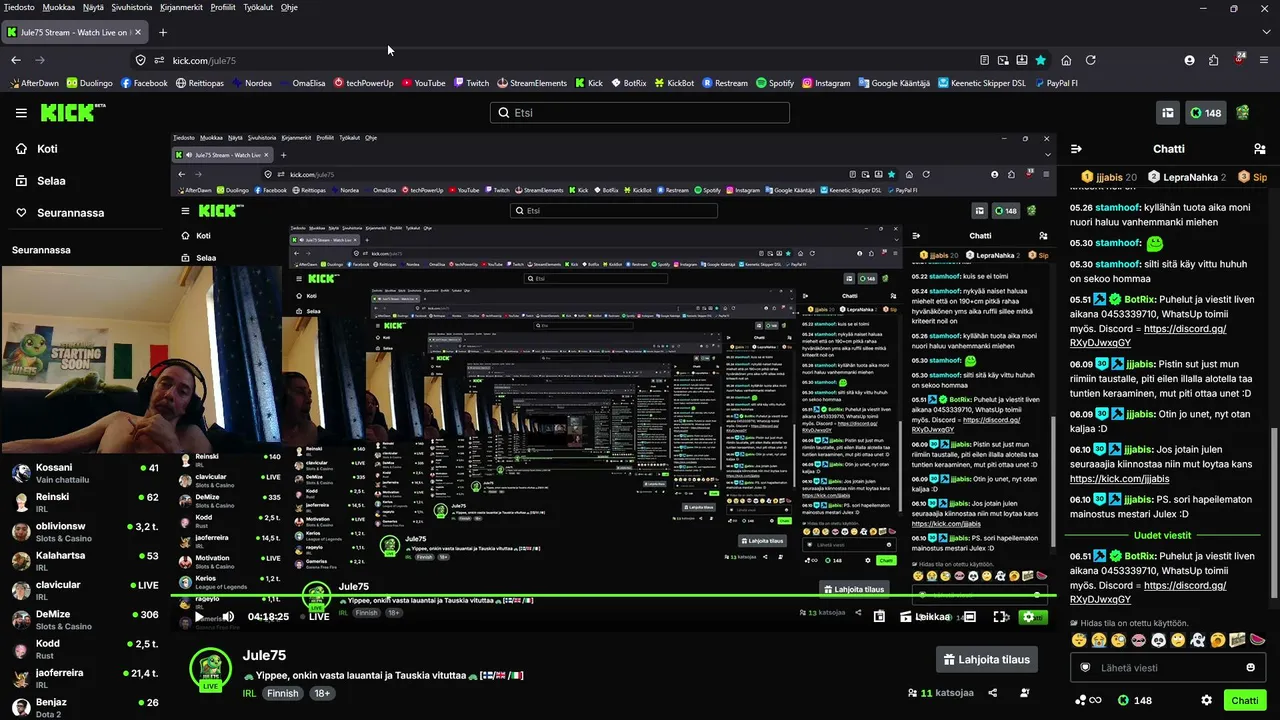Open the extensions puzzle icon
The height and width of the screenshot is (720, 1280).
[1214, 60]
